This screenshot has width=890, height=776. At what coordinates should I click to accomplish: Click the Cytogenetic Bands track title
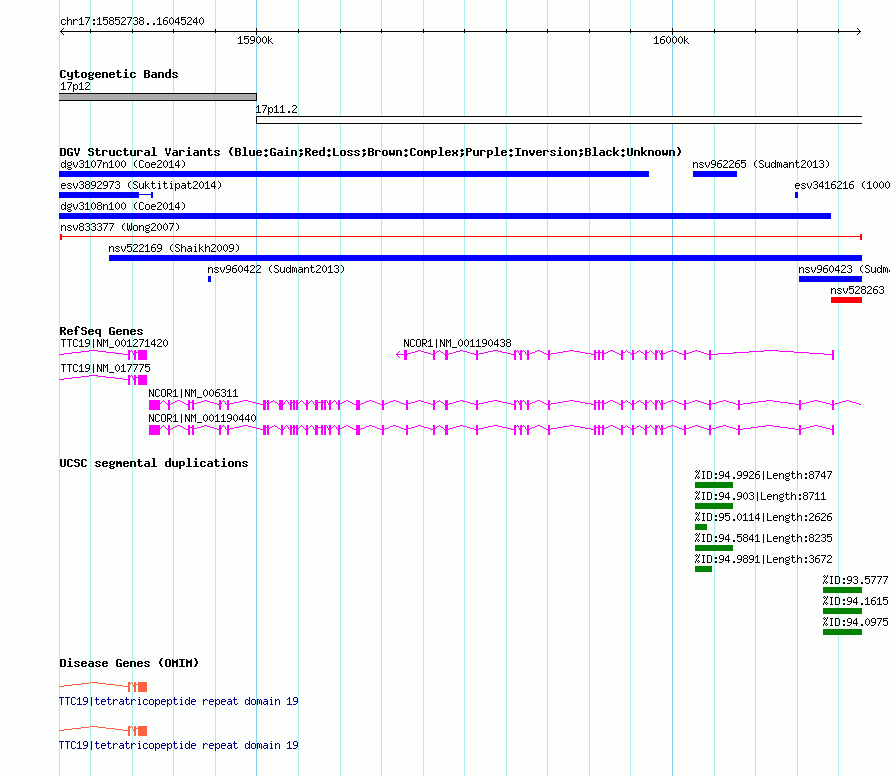click(119, 74)
